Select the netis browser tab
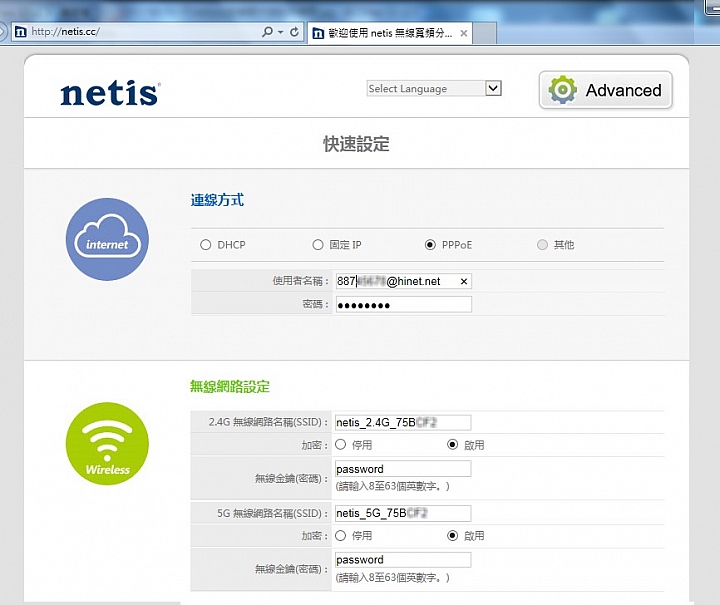The width and height of the screenshot is (720, 605). pyautogui.click(x=389, y=33)
